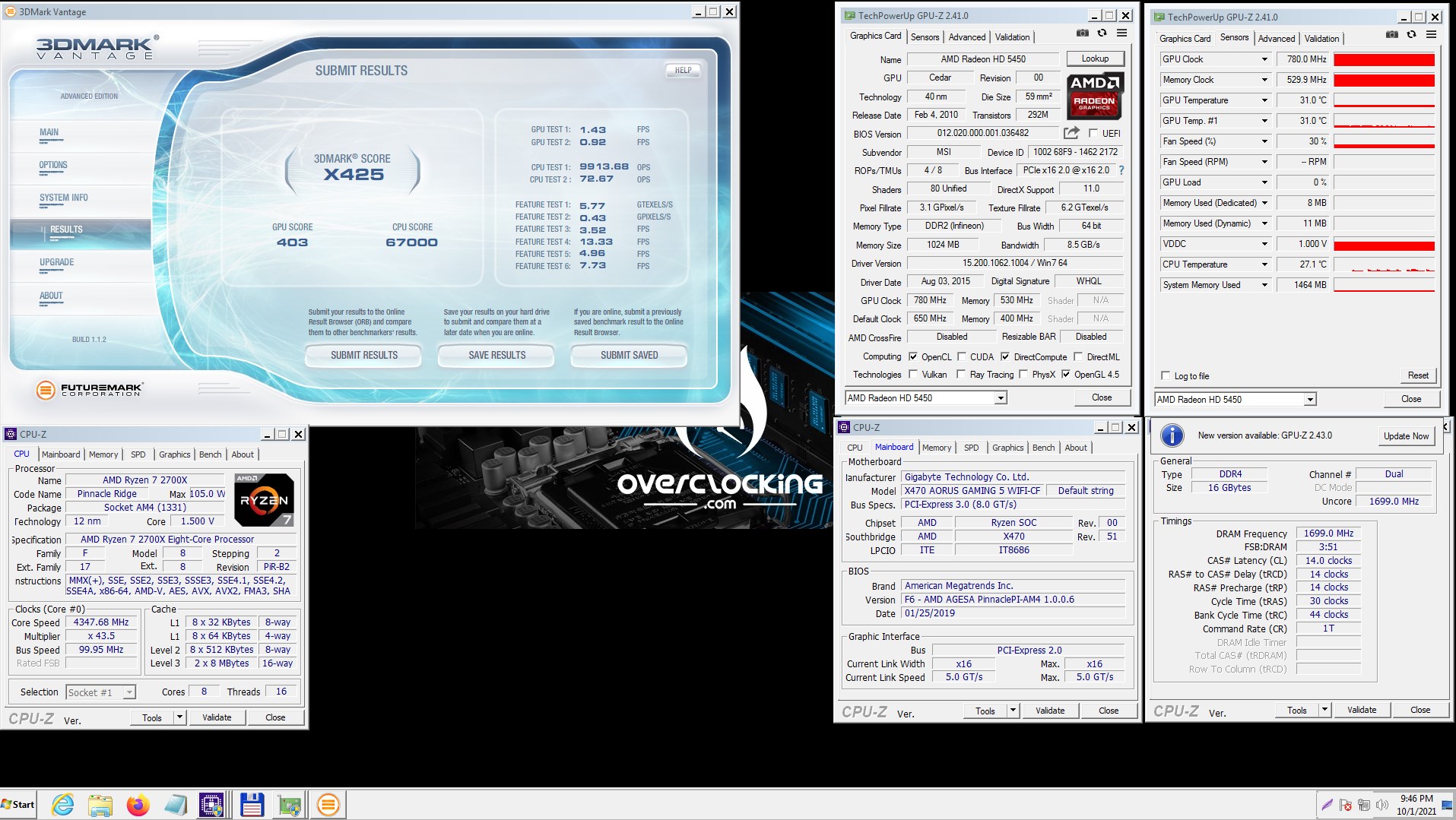Switch to GPU-Z via its taskbar icon
Image resolution: width=1456 pixels, height=820 pixels.
pos(290,805)
